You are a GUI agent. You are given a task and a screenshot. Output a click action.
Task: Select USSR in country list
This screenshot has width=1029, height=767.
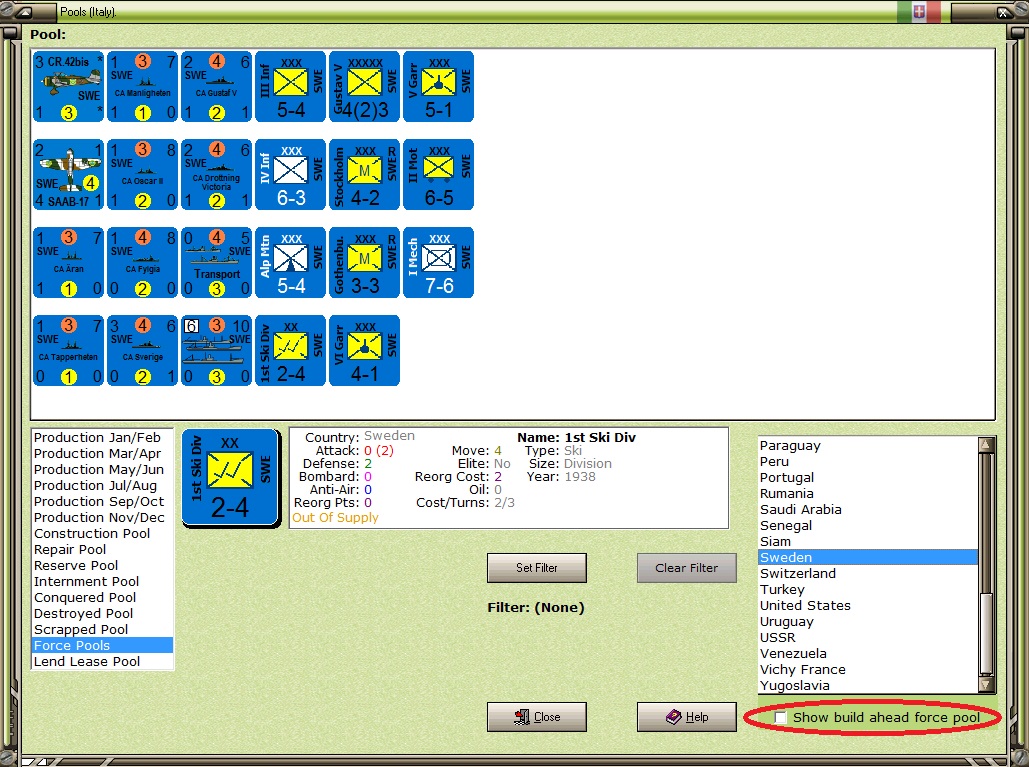pyautogui.click(x=868, y=638)
